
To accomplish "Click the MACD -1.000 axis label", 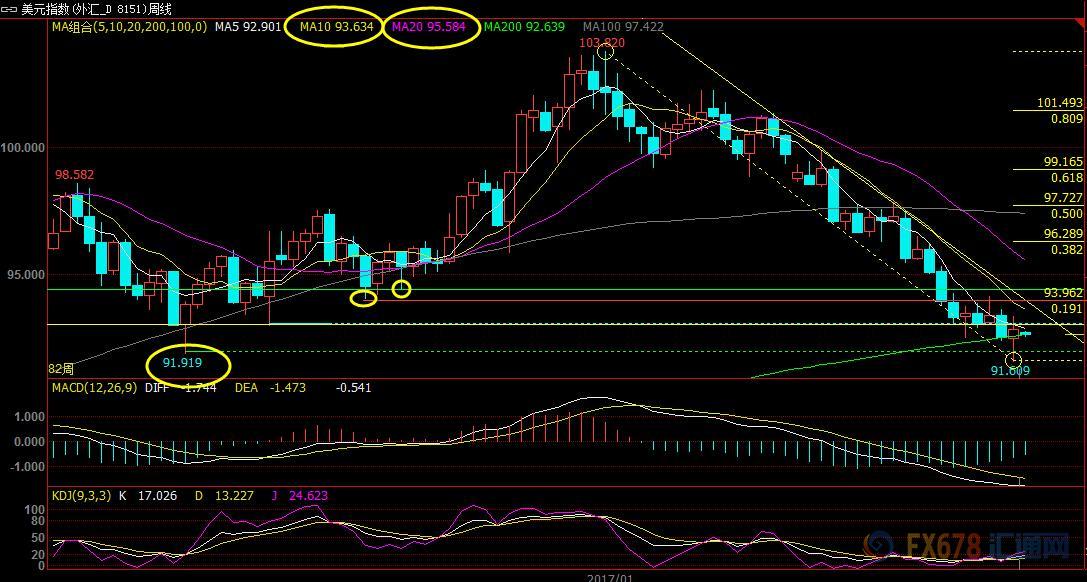I will pos(27,466).
